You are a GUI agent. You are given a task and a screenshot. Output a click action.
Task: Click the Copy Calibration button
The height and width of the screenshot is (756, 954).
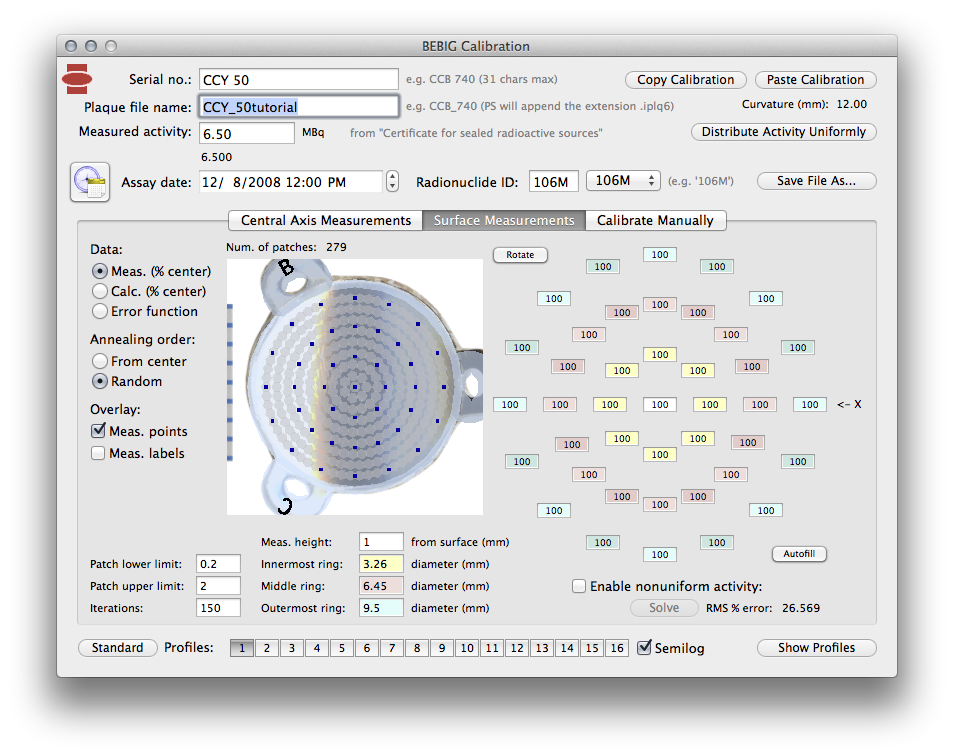(686, 80)
